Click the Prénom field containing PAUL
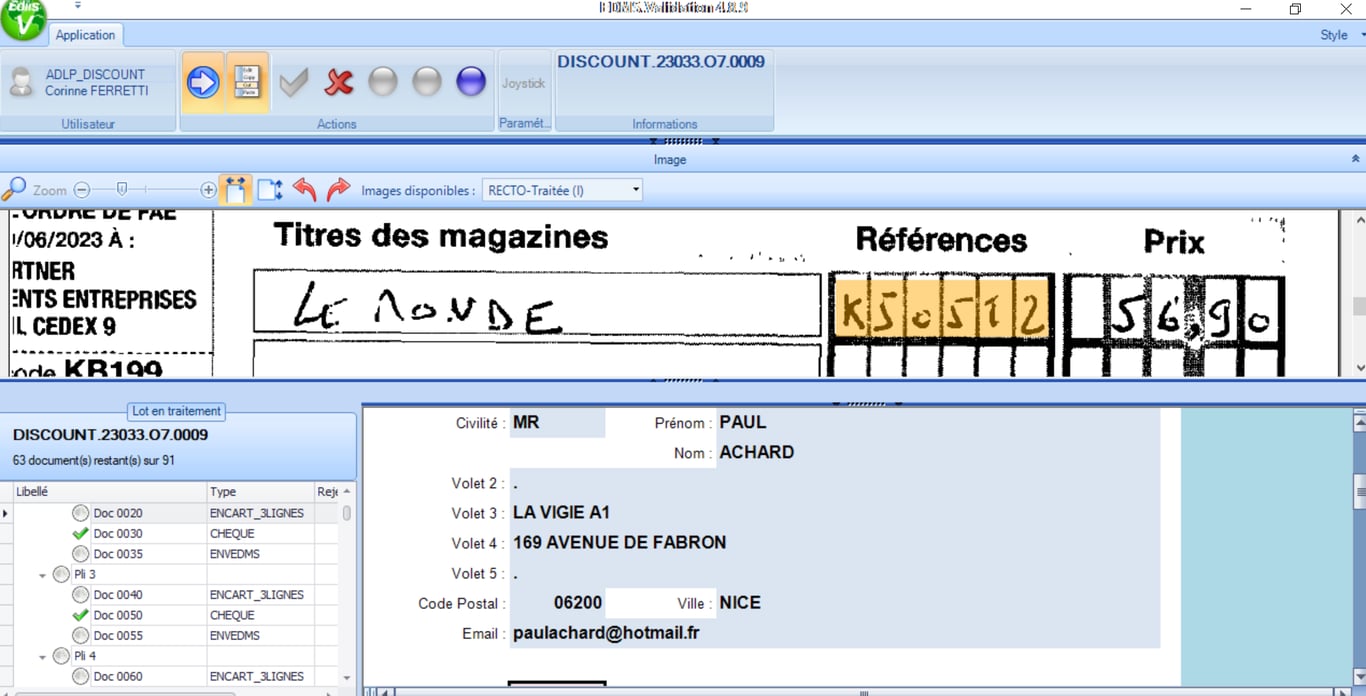Viewport: 1366px width, 696px height. click(937, 423)
